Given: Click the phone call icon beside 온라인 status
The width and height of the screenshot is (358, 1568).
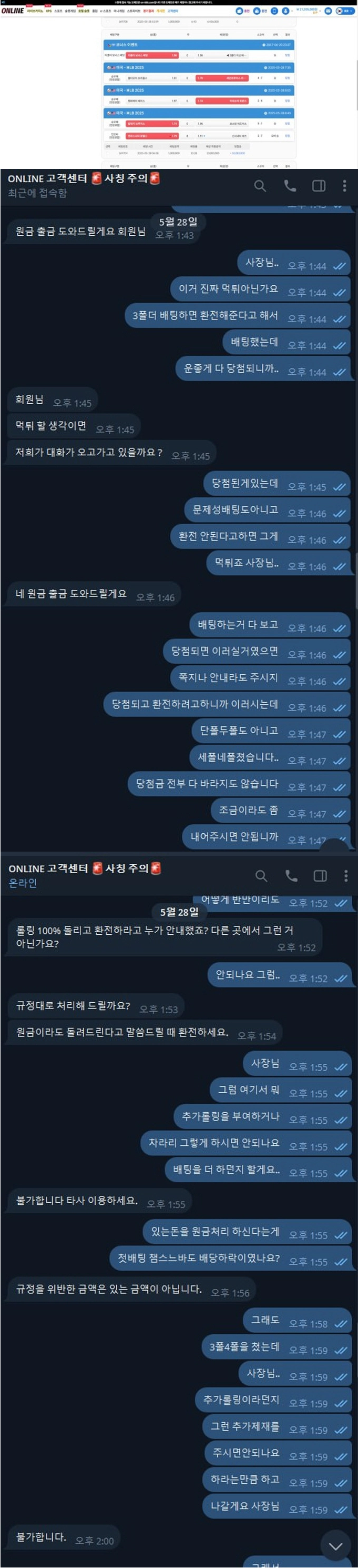Looking at the screenshot, I should 292,876.
